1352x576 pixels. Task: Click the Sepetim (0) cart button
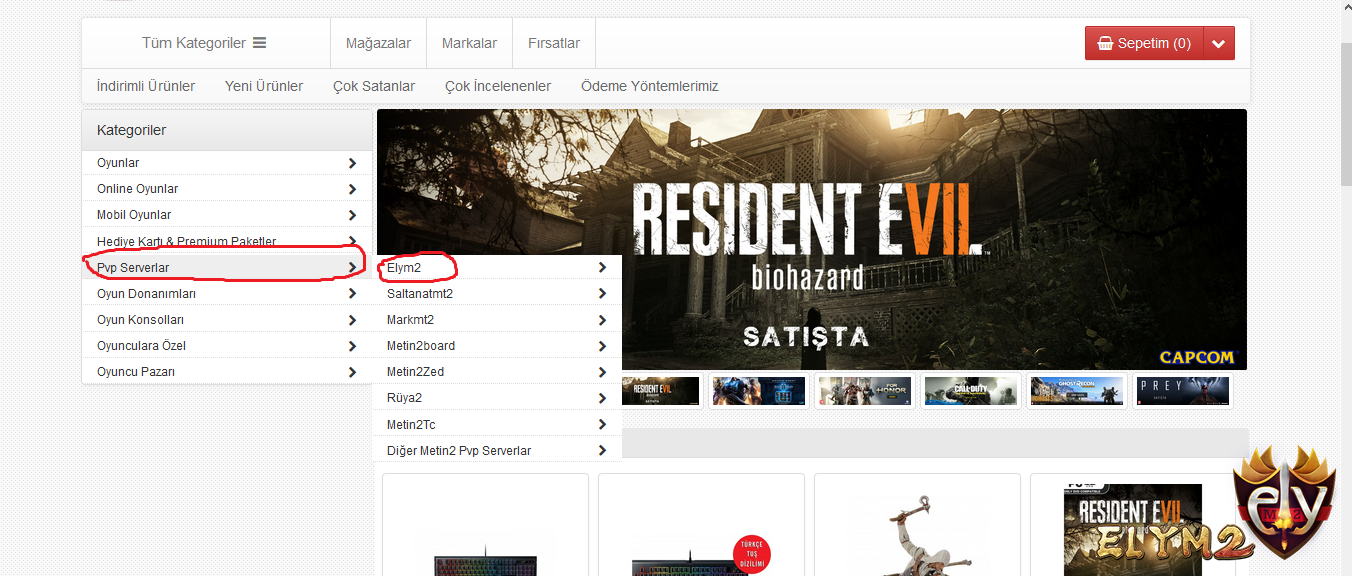[1143, 43]
